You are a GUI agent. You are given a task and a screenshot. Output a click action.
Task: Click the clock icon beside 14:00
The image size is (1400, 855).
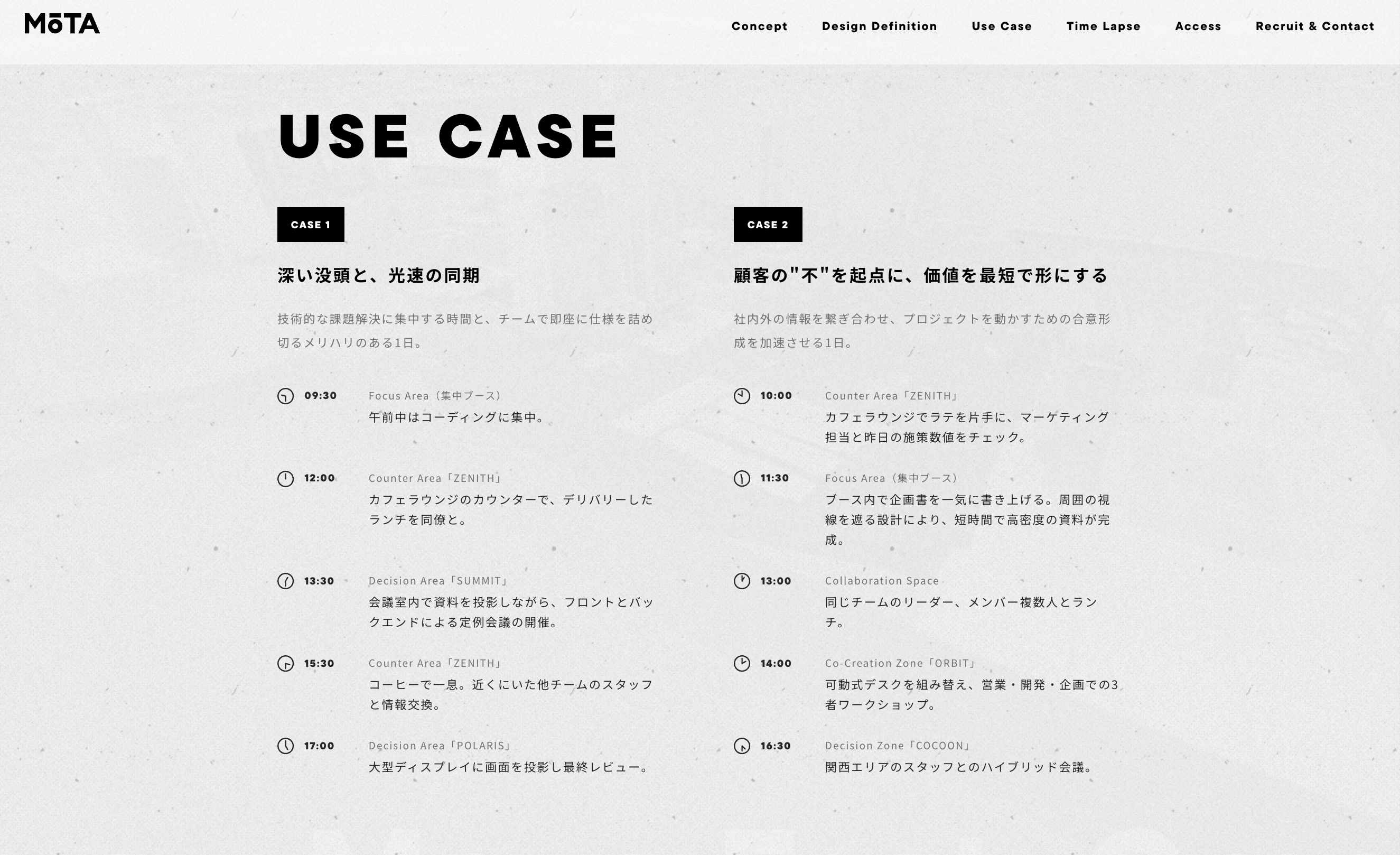pyautogui.click(x=742, y=663)
